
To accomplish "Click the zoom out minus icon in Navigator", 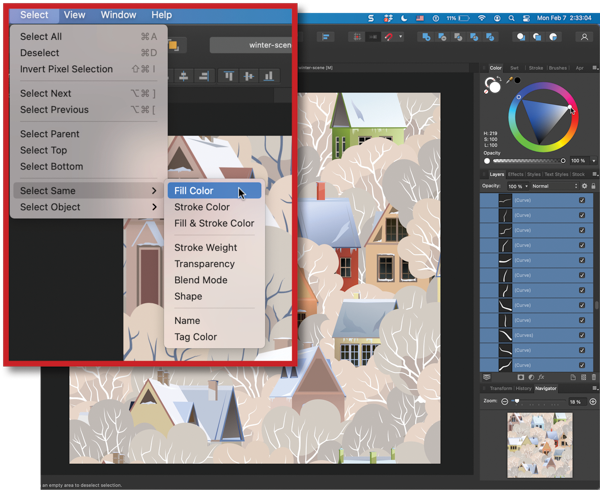I will point(504,402).
